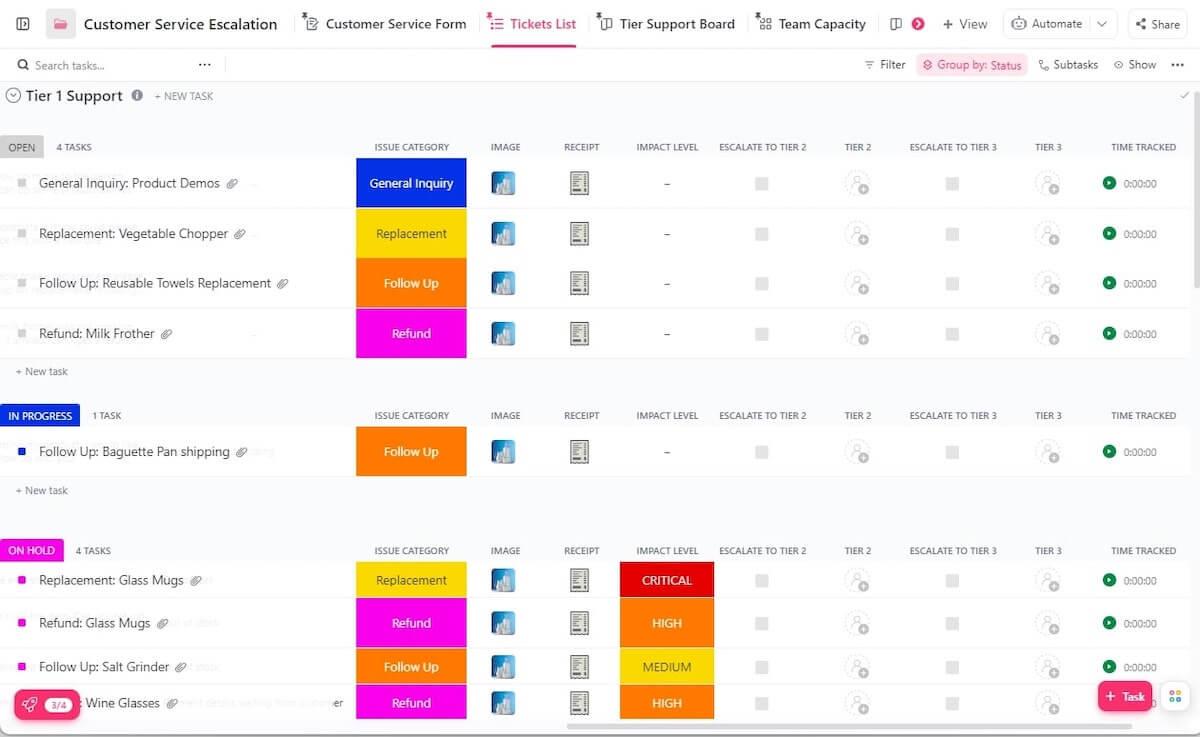
Task: Open the three-dot menu beside search
Action: point(205,65)
